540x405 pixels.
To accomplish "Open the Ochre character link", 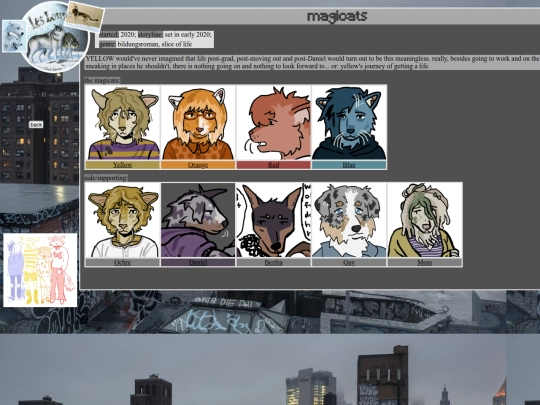I will pos(122,262).
